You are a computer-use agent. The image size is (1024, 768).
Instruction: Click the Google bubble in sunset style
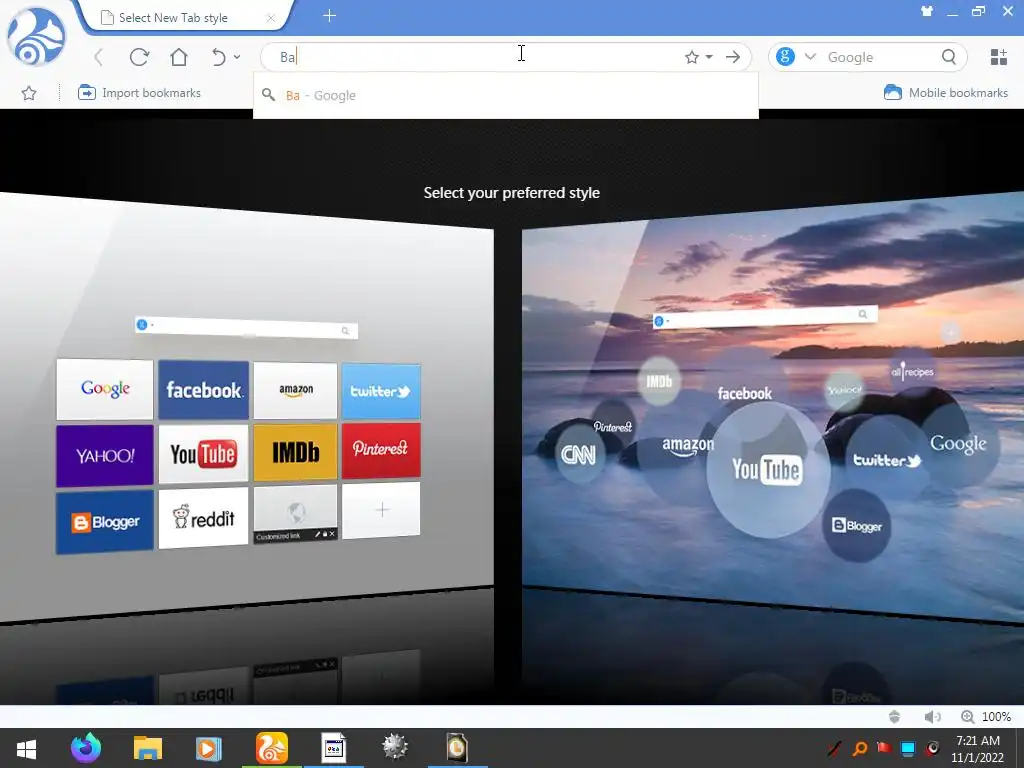(958, 444)
